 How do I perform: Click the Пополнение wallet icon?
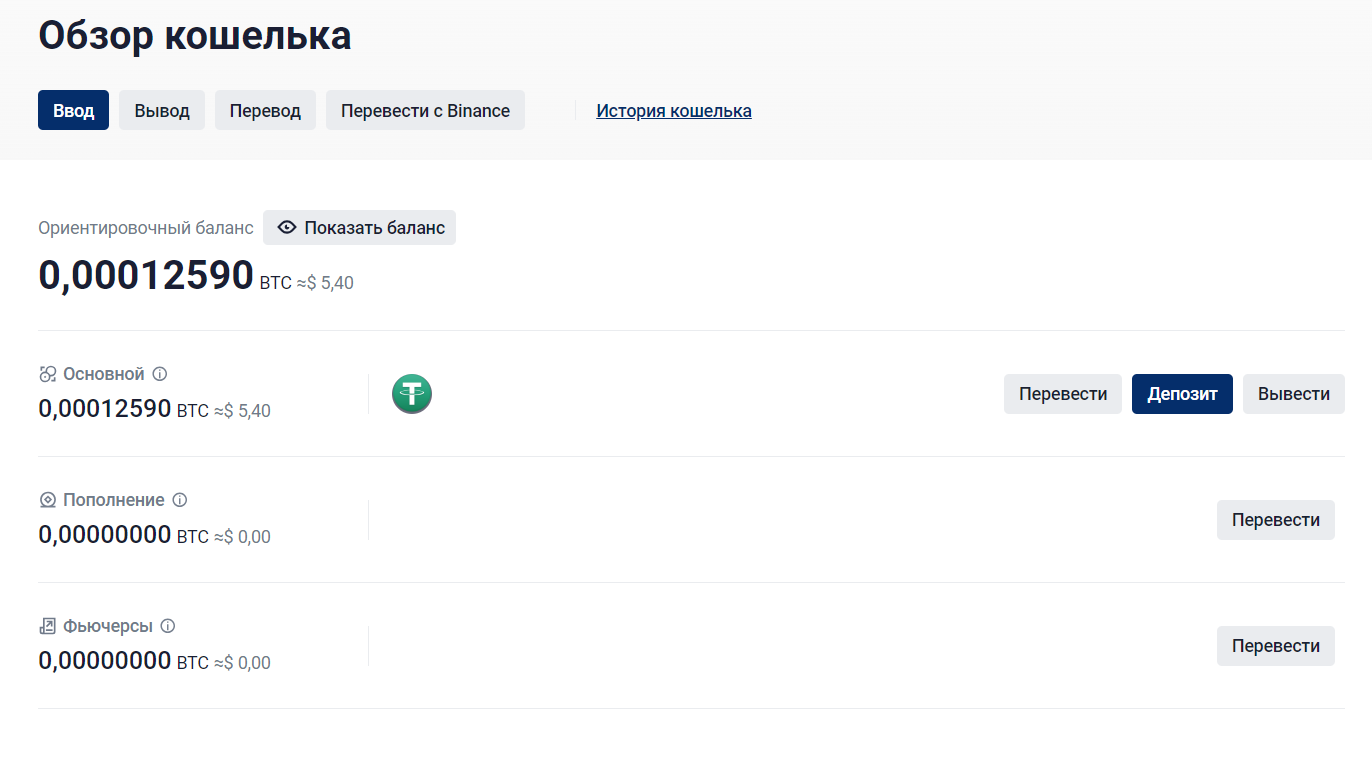pyautogui.click(x=47, y=500)
